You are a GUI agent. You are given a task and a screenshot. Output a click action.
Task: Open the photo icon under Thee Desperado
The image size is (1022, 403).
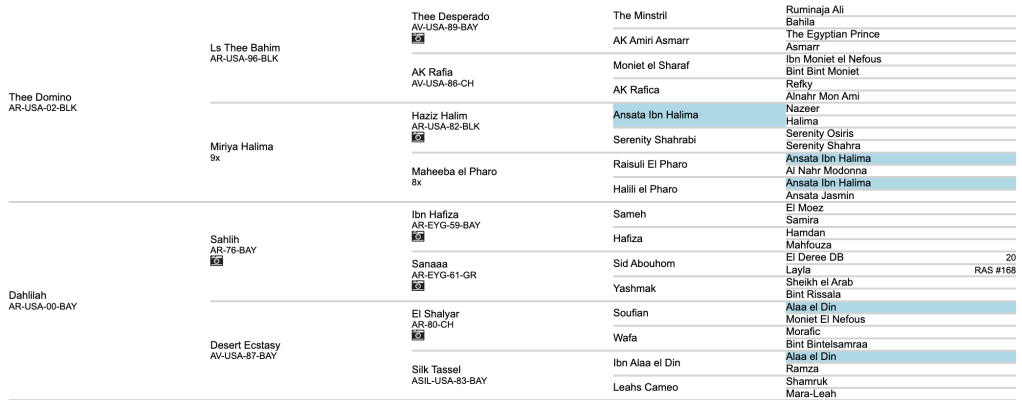tap(418, 38)
